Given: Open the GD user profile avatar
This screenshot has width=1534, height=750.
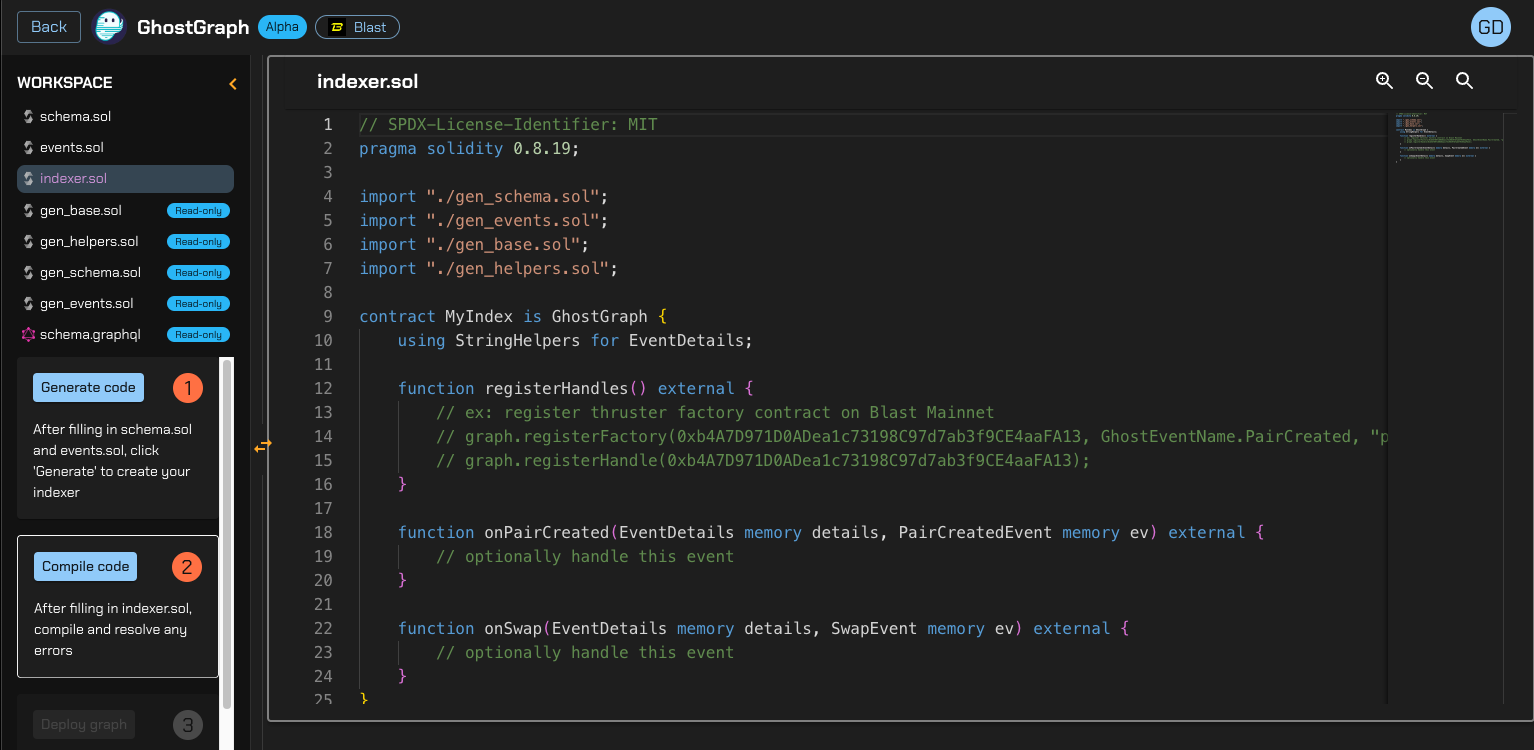Looking at the screenshot, I should 1490,27.
